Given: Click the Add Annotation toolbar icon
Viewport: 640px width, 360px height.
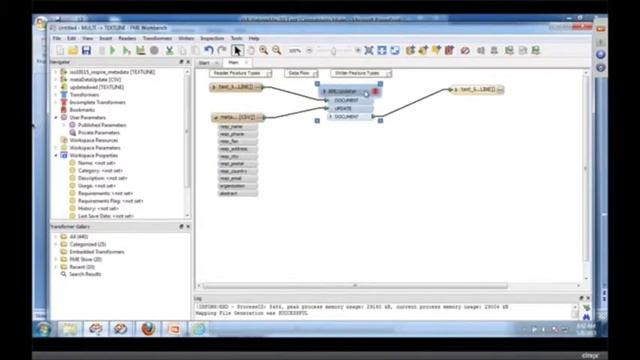Looking at the screenshot, I should pyautogui.click(x=436, y=50).
